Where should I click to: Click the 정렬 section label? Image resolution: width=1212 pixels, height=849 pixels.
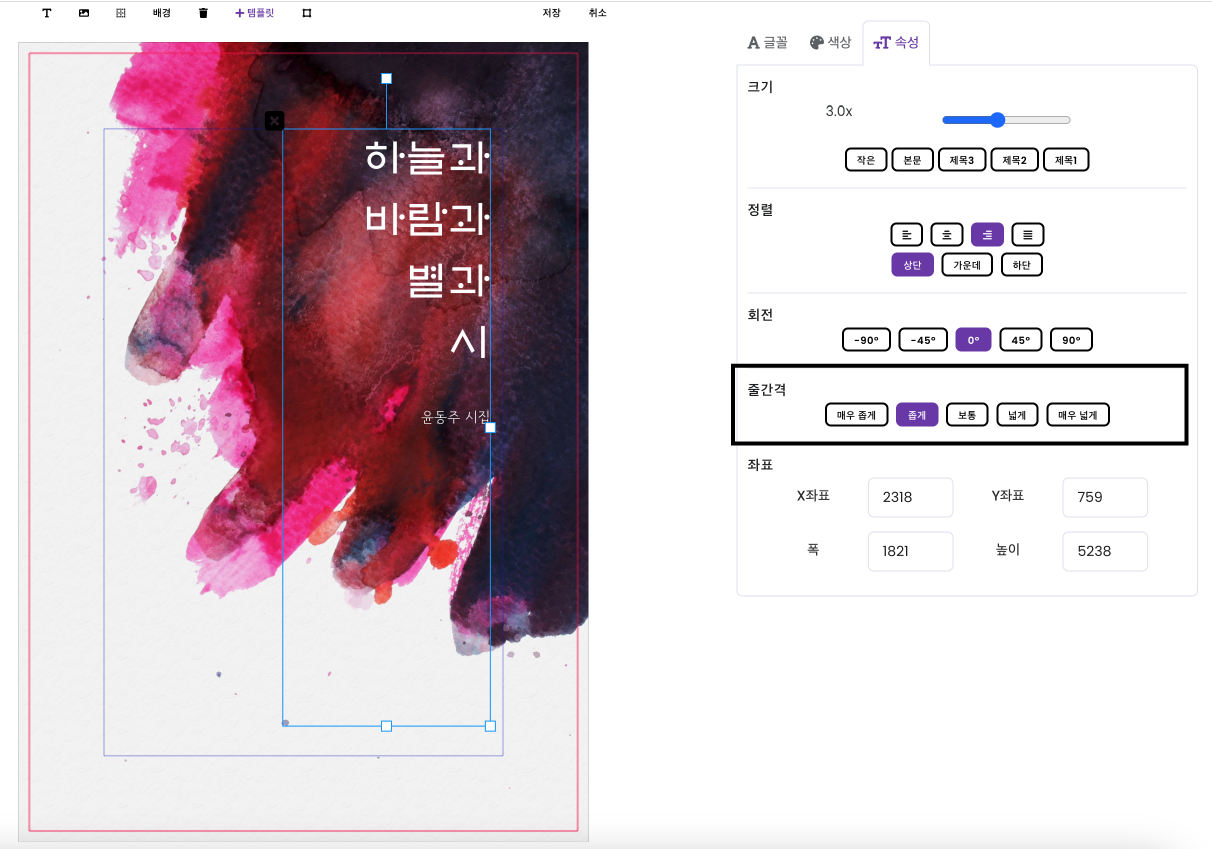(x=760, y=210)
